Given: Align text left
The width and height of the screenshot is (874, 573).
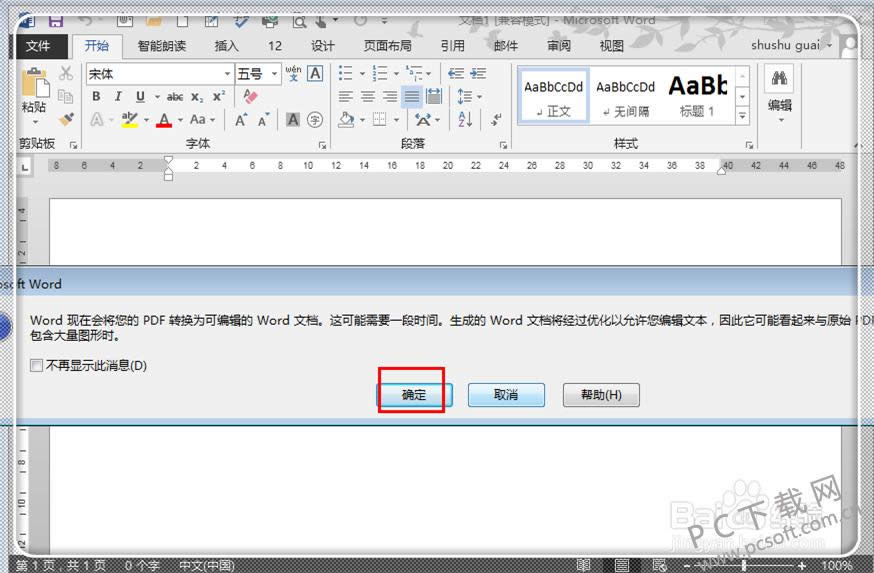Looking at the screenshot, I should click(346, 96).
